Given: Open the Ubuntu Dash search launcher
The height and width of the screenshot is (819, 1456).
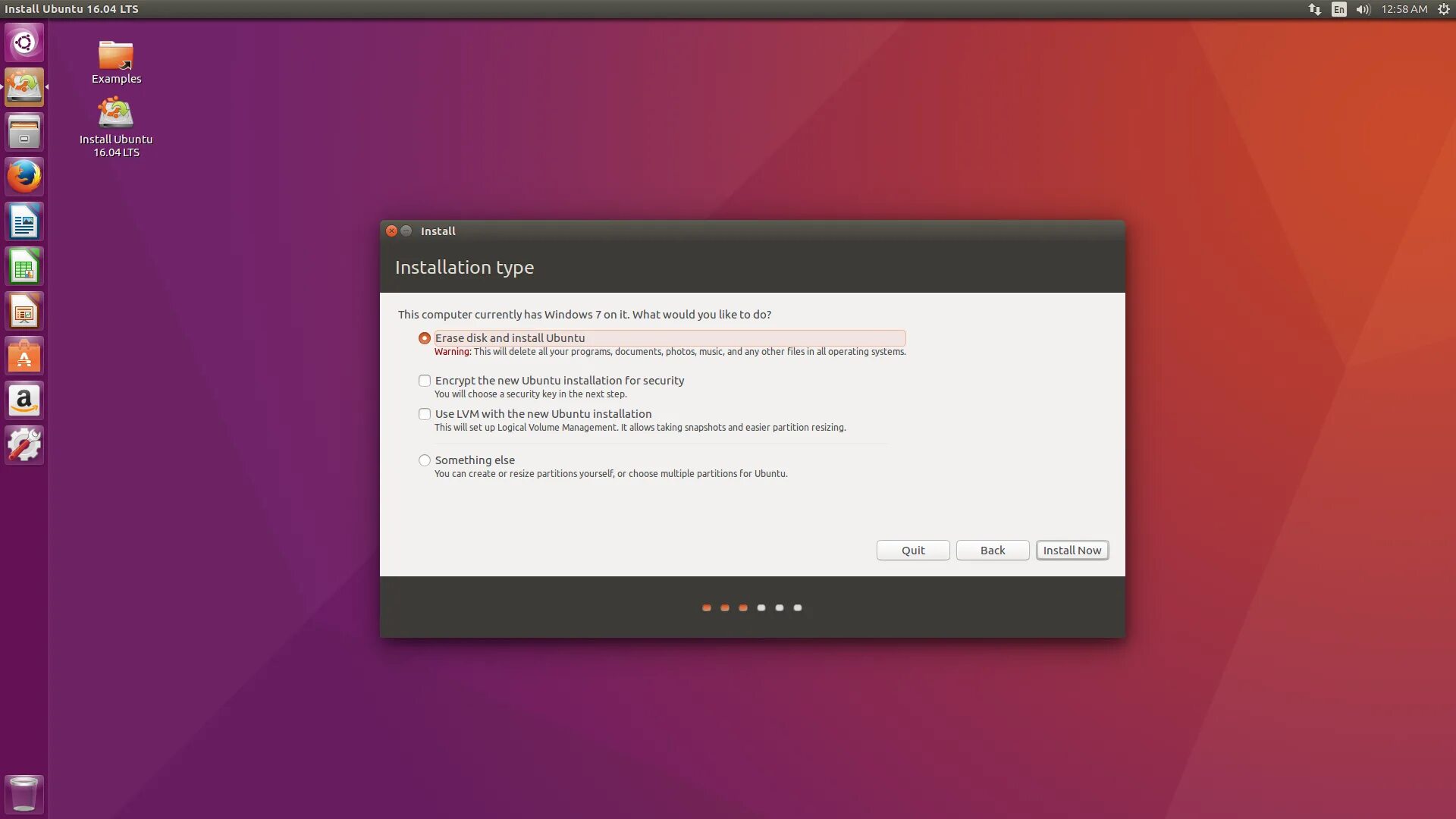Looking at the screenshot, I should point(24,42).
